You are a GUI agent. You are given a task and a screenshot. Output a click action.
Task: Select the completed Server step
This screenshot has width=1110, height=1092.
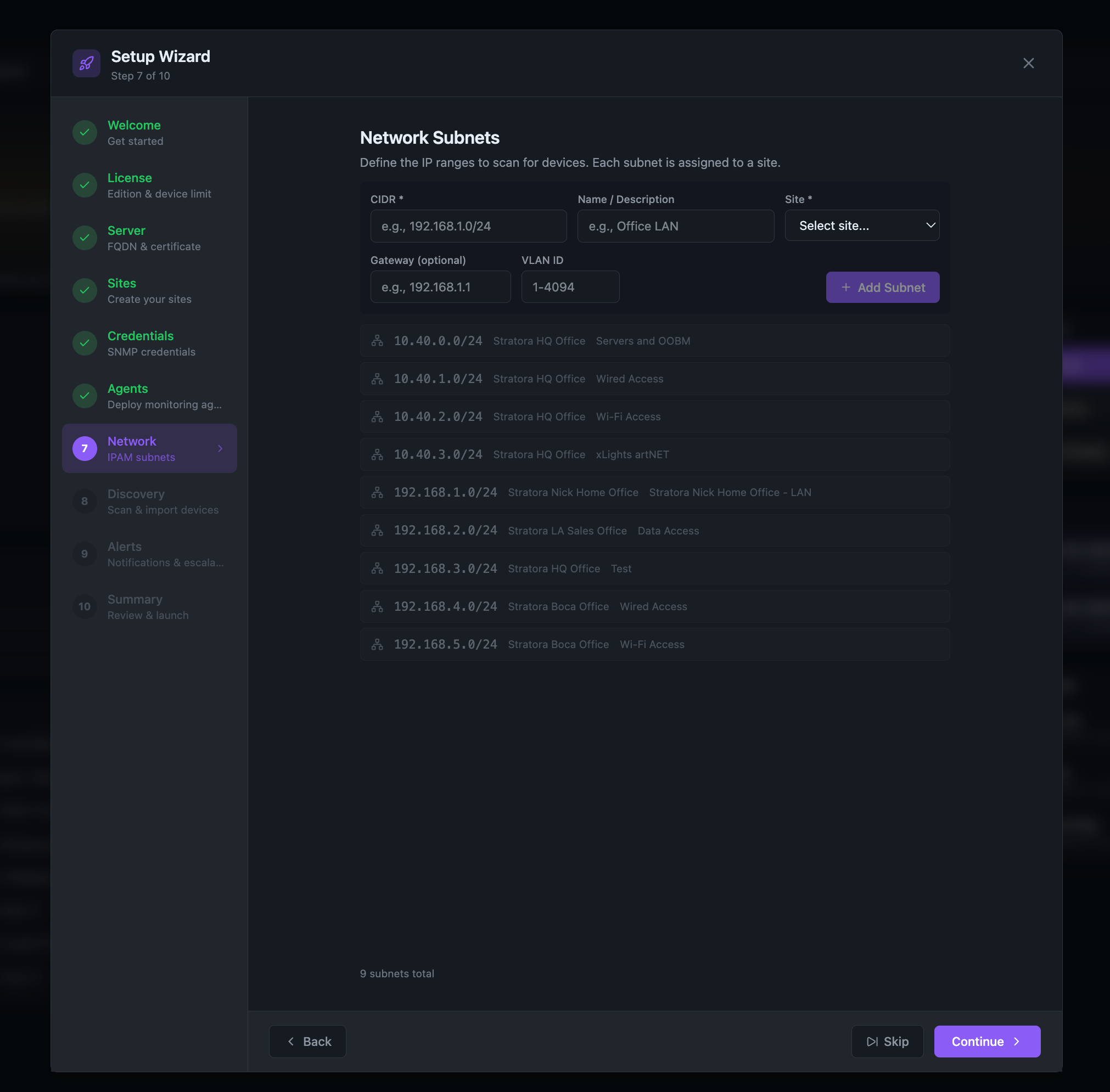click(149, 238)
